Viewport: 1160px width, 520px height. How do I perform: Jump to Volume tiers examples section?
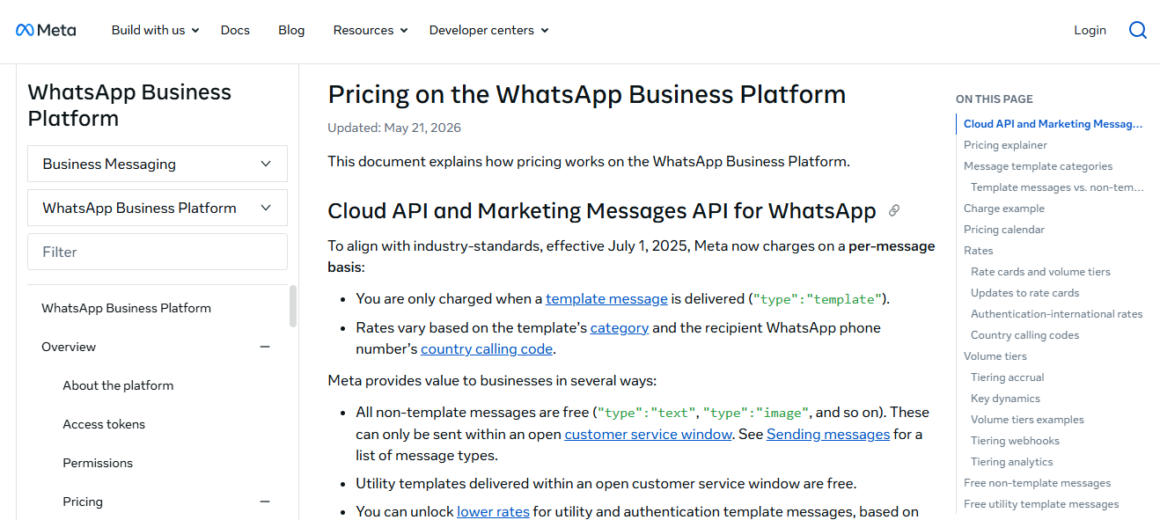coord(1028,419)
